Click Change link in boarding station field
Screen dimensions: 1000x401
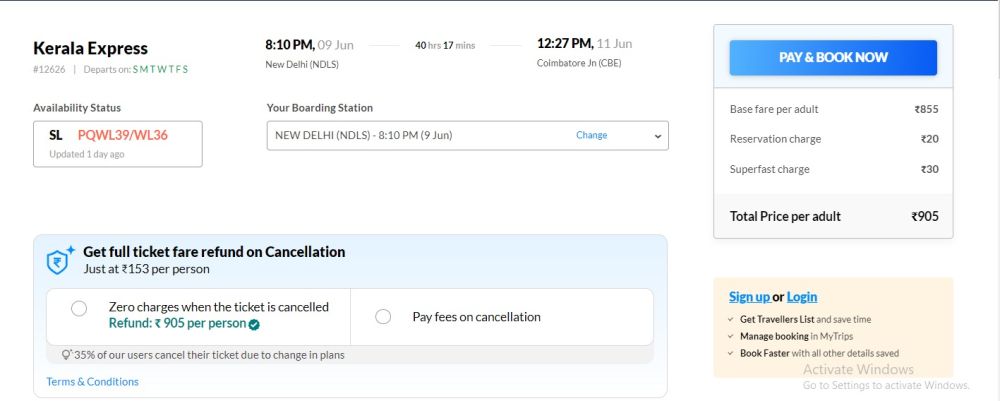(x=591, y=136)
